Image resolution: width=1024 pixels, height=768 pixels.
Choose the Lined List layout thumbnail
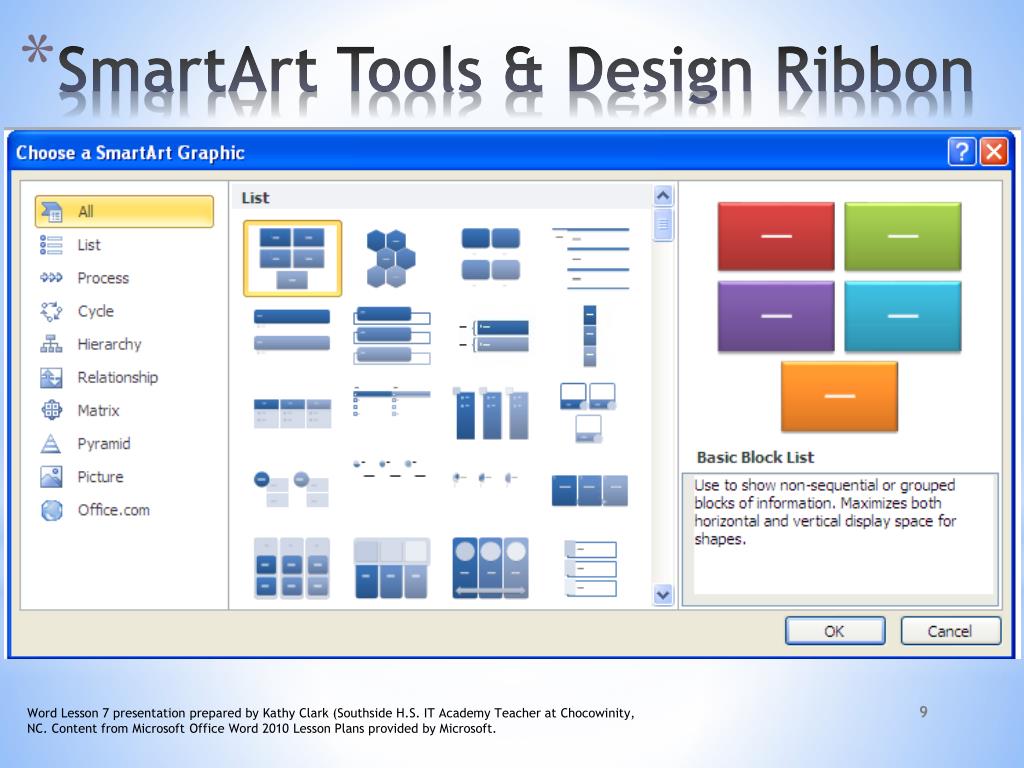[590, 259]
